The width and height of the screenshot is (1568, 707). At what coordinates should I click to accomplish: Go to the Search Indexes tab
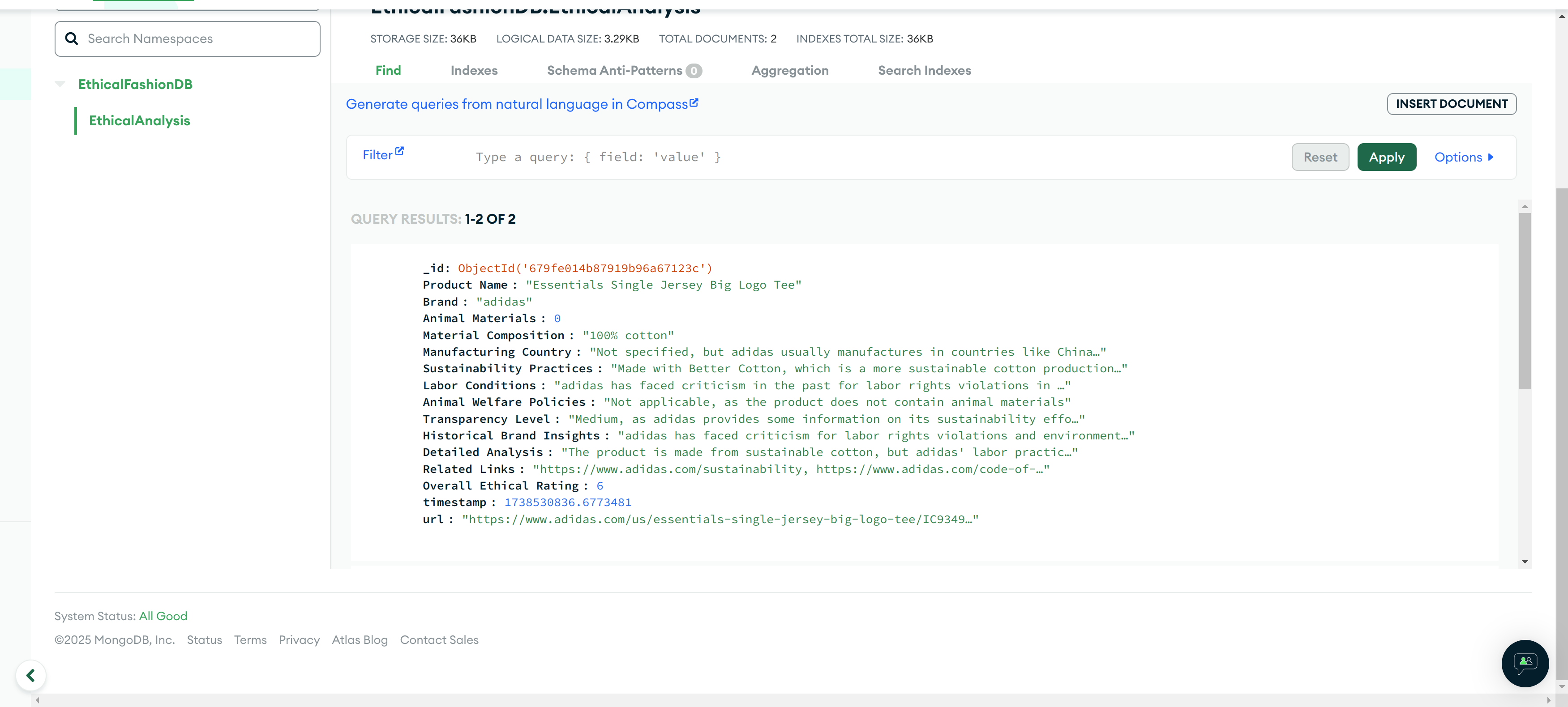click(x=924, y=71)
